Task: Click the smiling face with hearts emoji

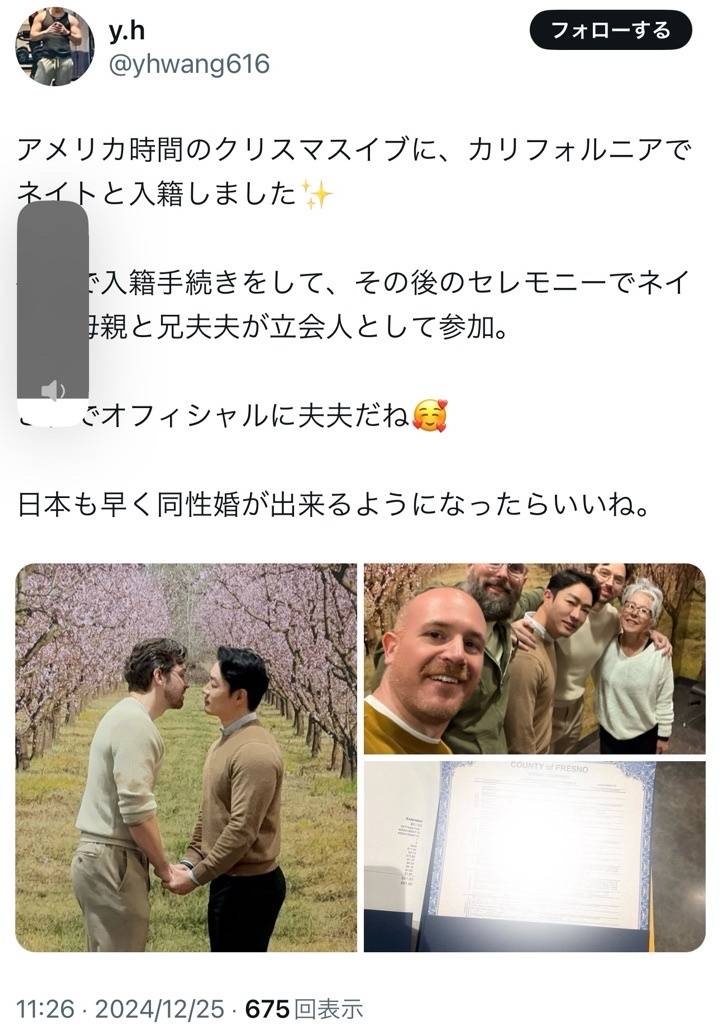Action: pos(430,415)
